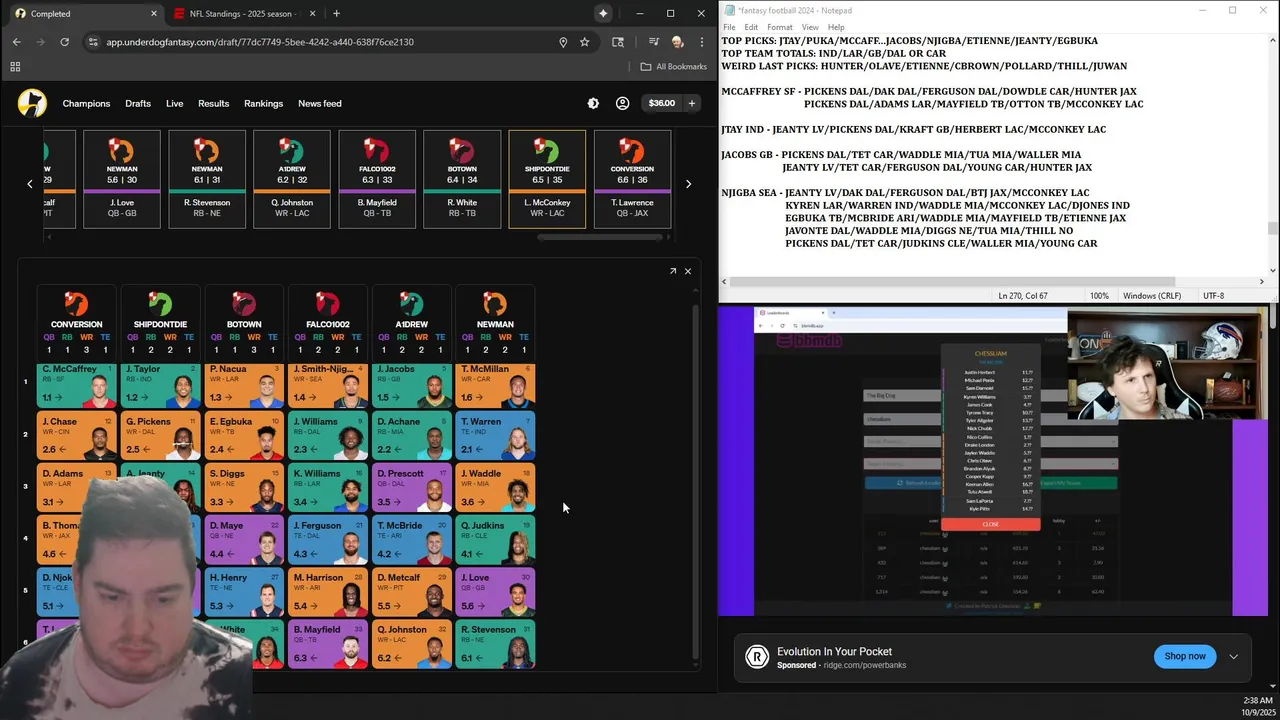1280x720 pixels.
Task: Advance the picks carousel with the right arrow
Action: (x=688, y=184)
